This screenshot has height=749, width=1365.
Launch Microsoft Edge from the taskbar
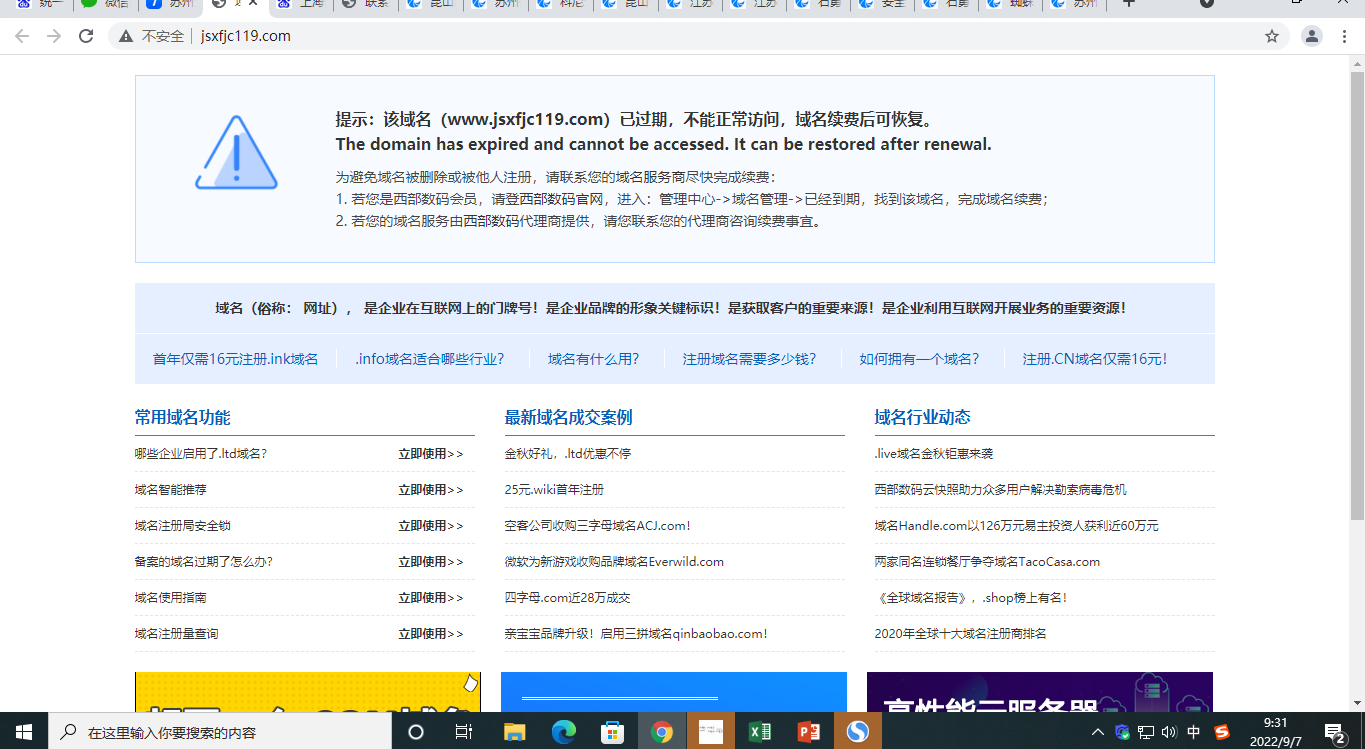(x=564, y=732)
